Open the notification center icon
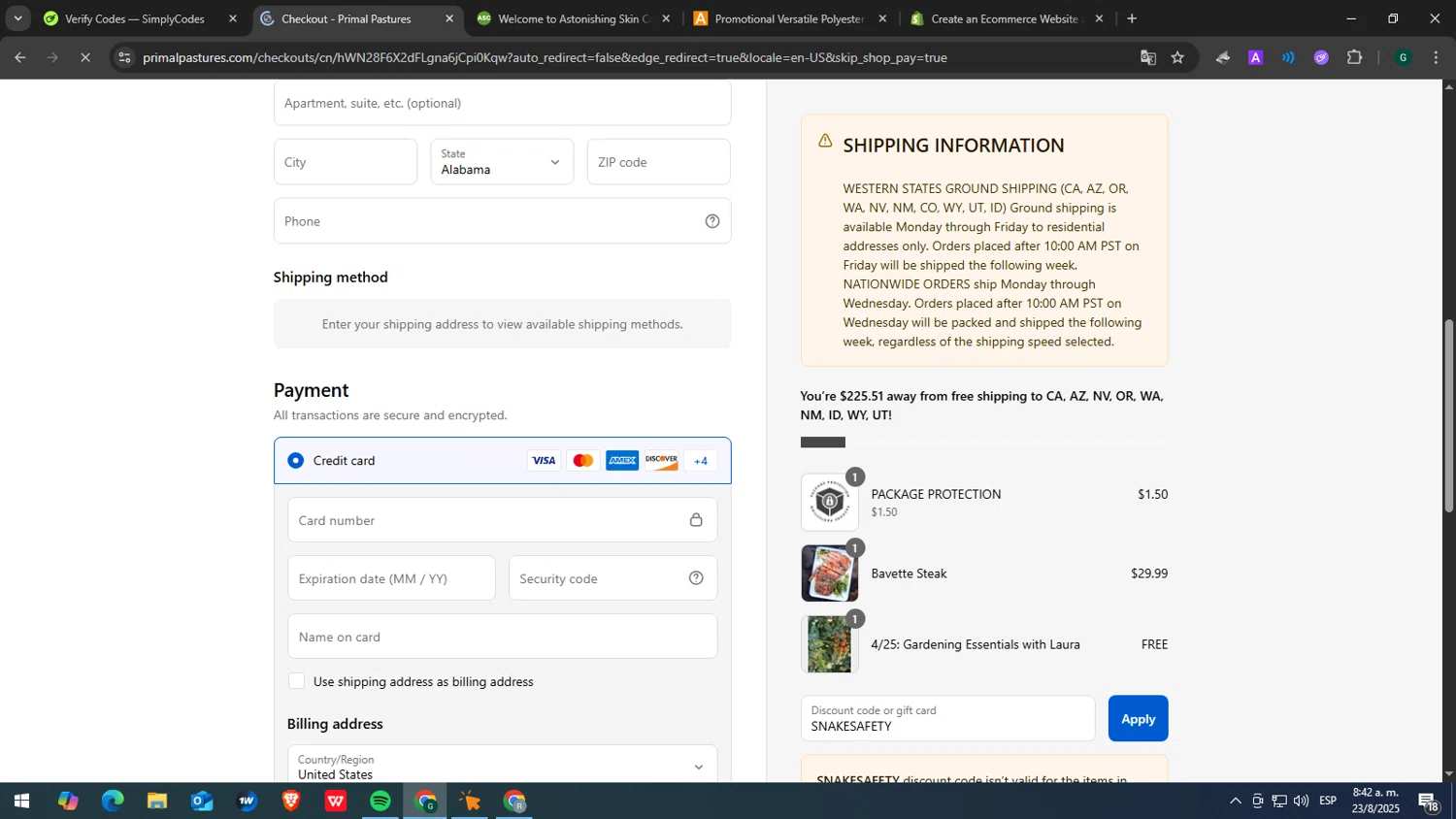This screenshot has height=819, width=1456. pyautogui.click(x=1429, y=802)
